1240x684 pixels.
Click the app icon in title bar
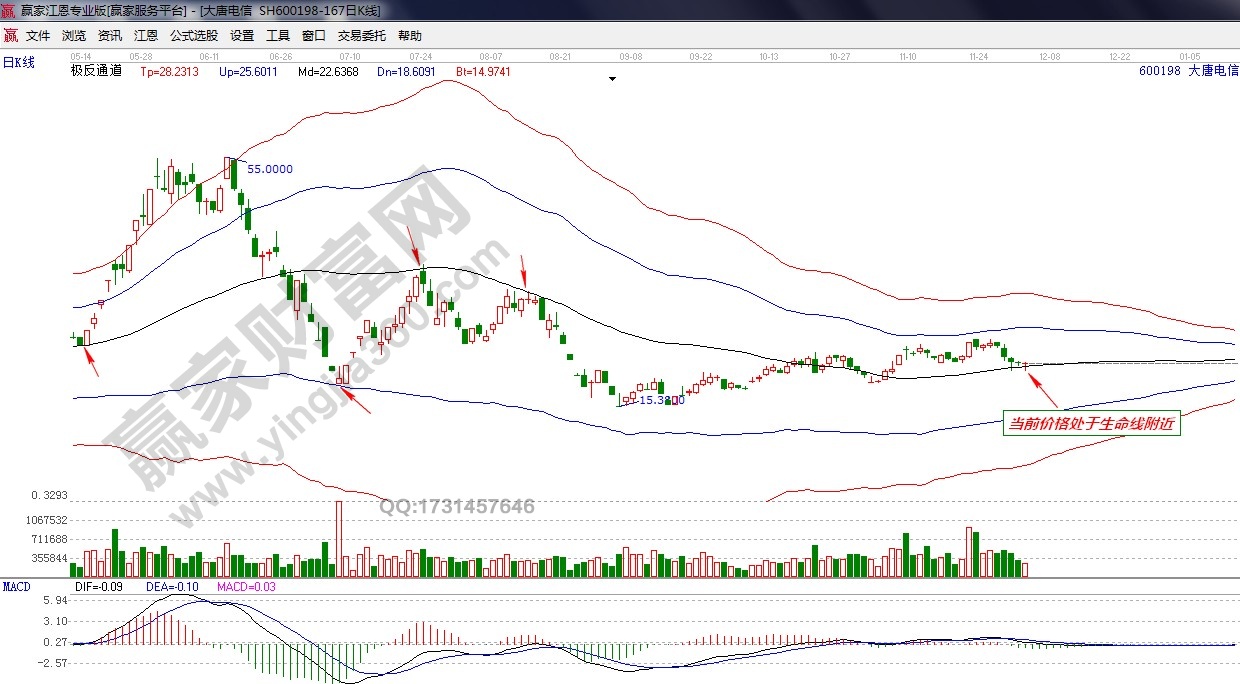[x=9, y=10]
